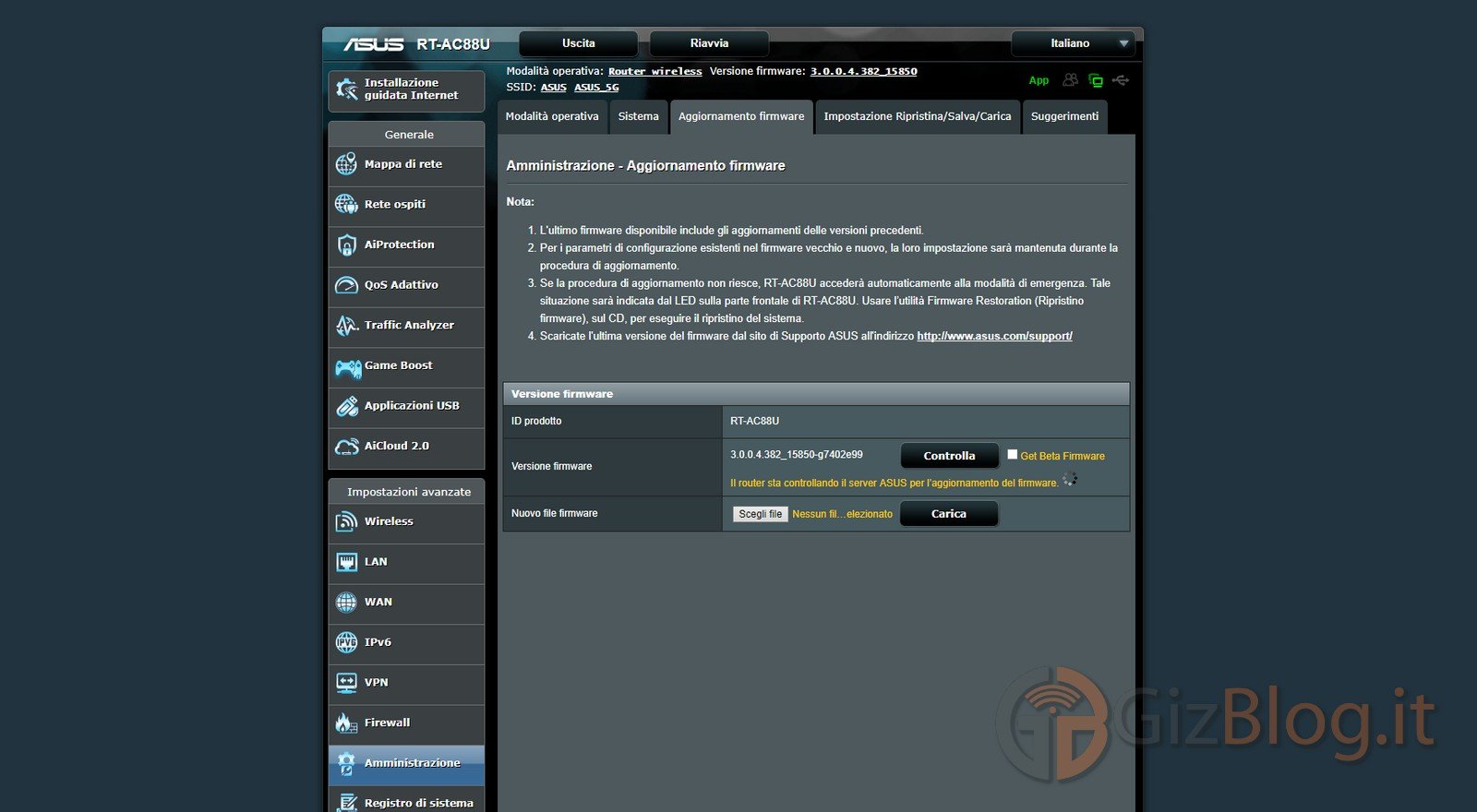Click the Versione firmware section header

(x=816, y=394)
